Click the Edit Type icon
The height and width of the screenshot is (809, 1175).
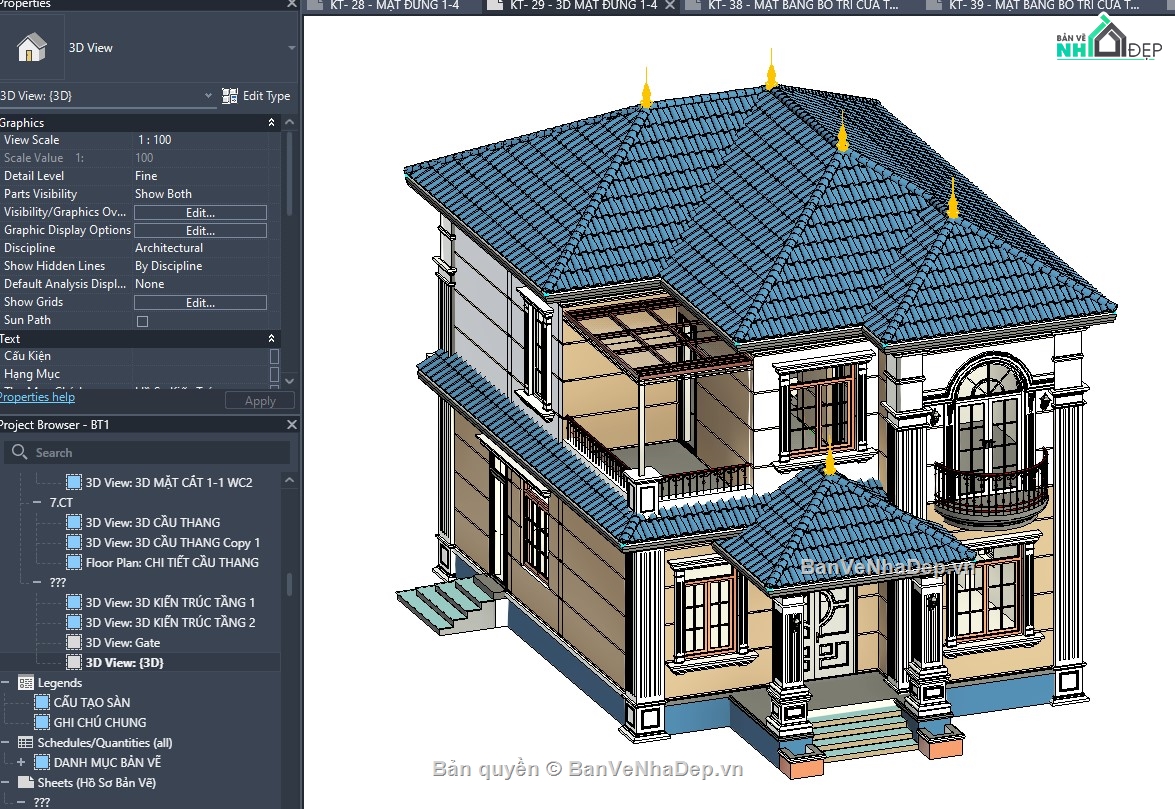pyautogui.click(x=230, y=96)
